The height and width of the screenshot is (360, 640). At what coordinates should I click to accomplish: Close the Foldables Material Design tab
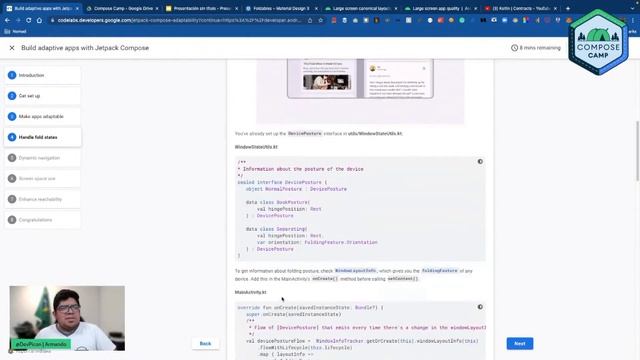tap(316, 8)
